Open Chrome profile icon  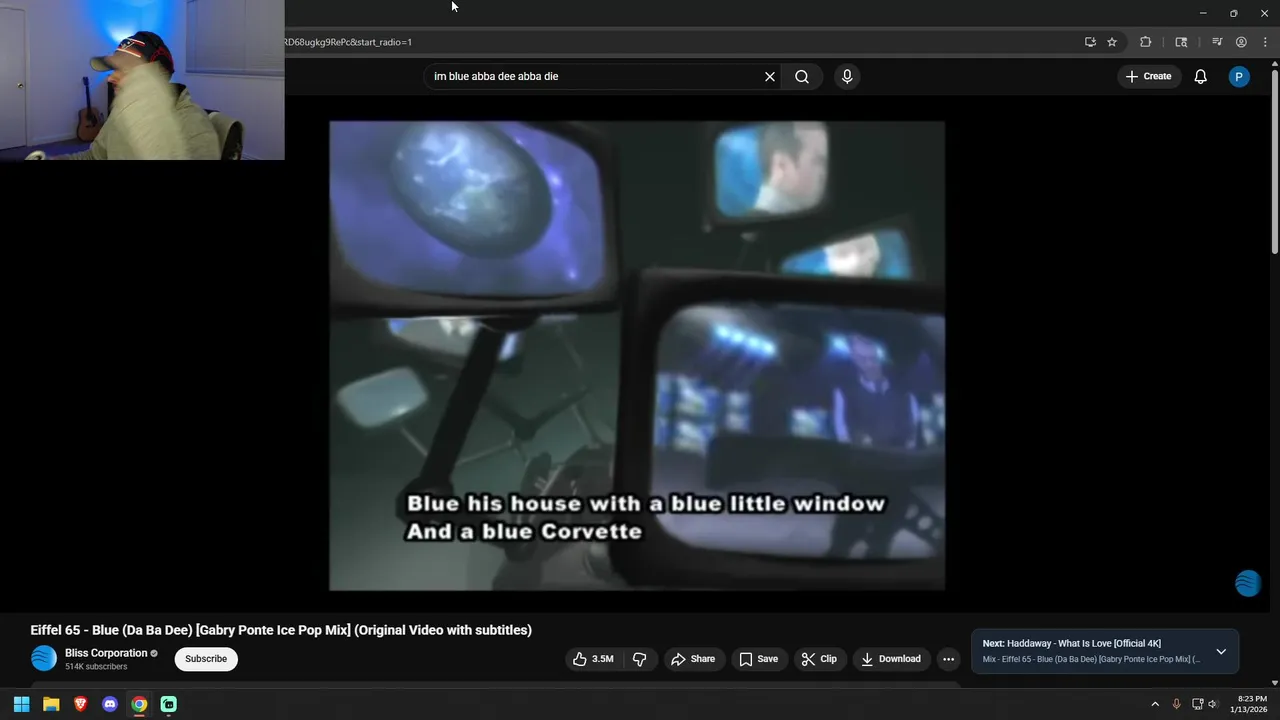pyautogui.click(x=1241, y=42)
